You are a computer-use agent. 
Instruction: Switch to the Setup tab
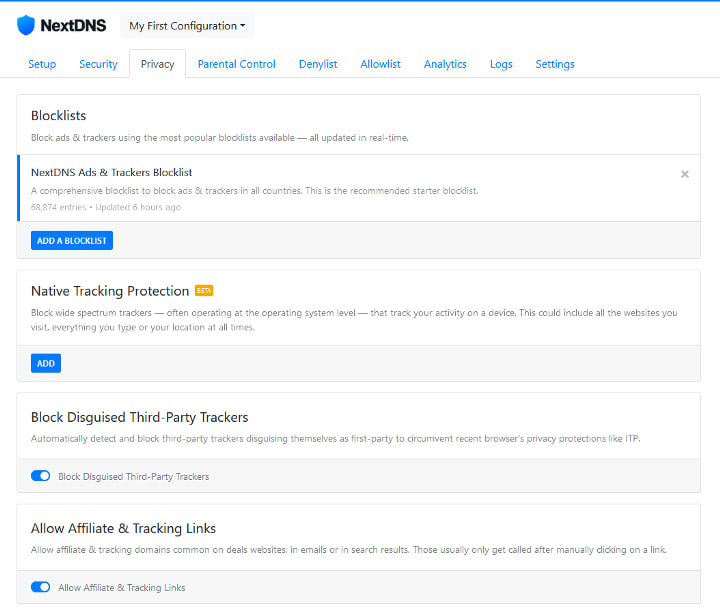[x=42, y=64]
